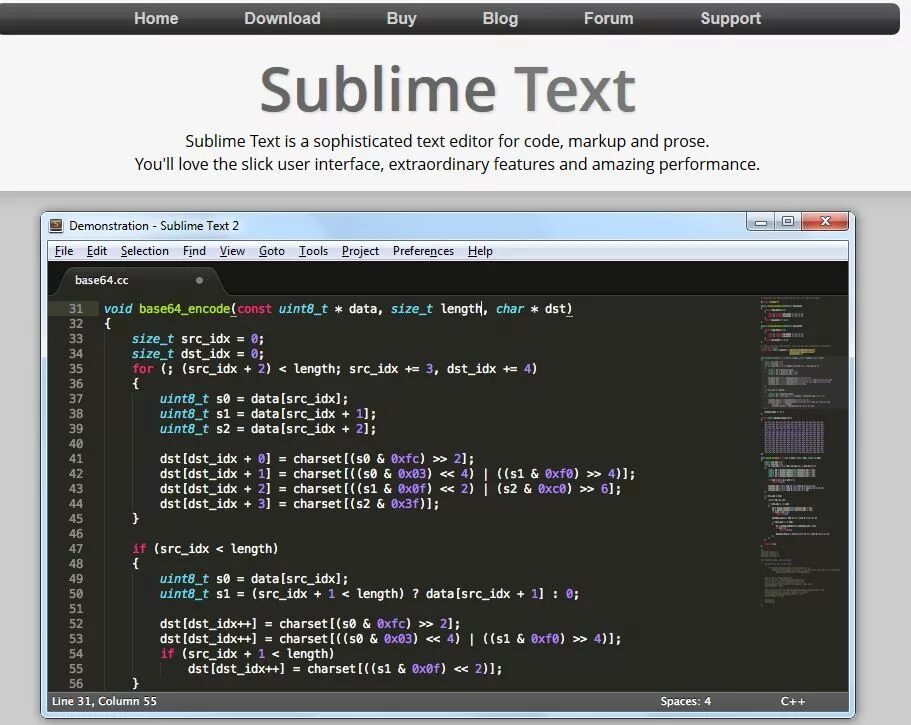Open the Goto menu

pos(271,251)
